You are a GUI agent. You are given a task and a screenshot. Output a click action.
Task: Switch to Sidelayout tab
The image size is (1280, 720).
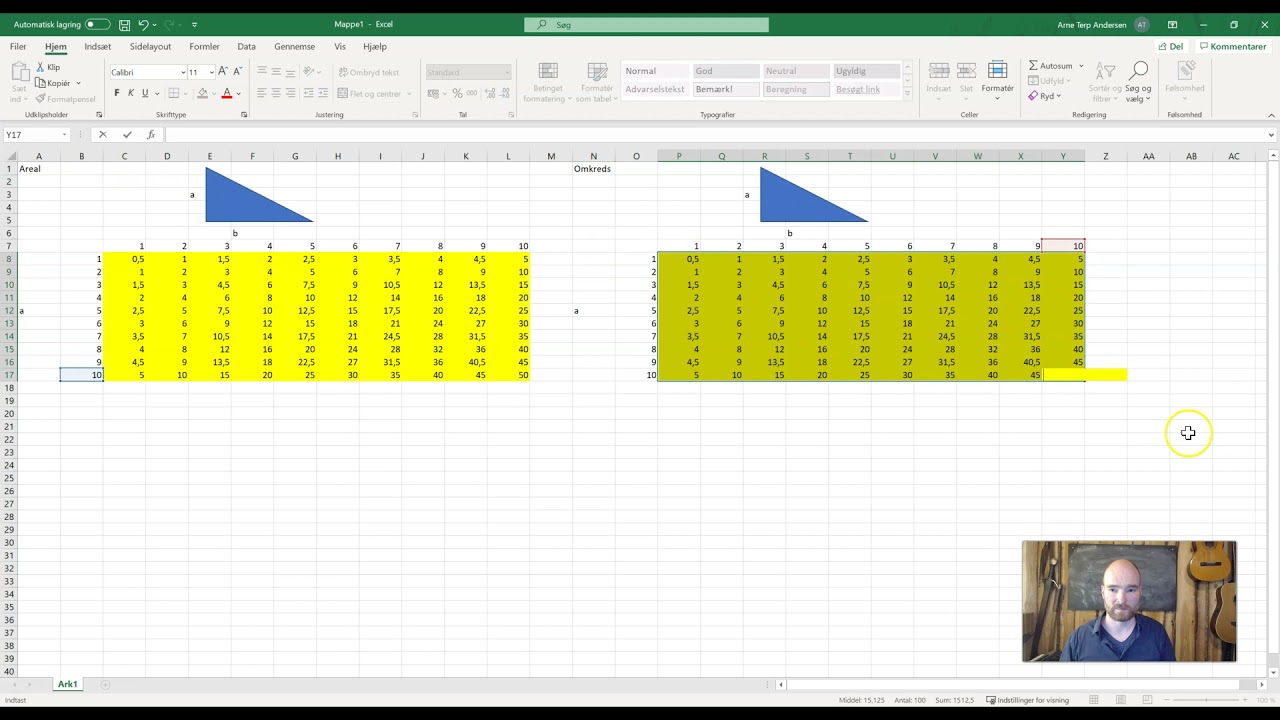pyautogui.click(x=150, y=46)
